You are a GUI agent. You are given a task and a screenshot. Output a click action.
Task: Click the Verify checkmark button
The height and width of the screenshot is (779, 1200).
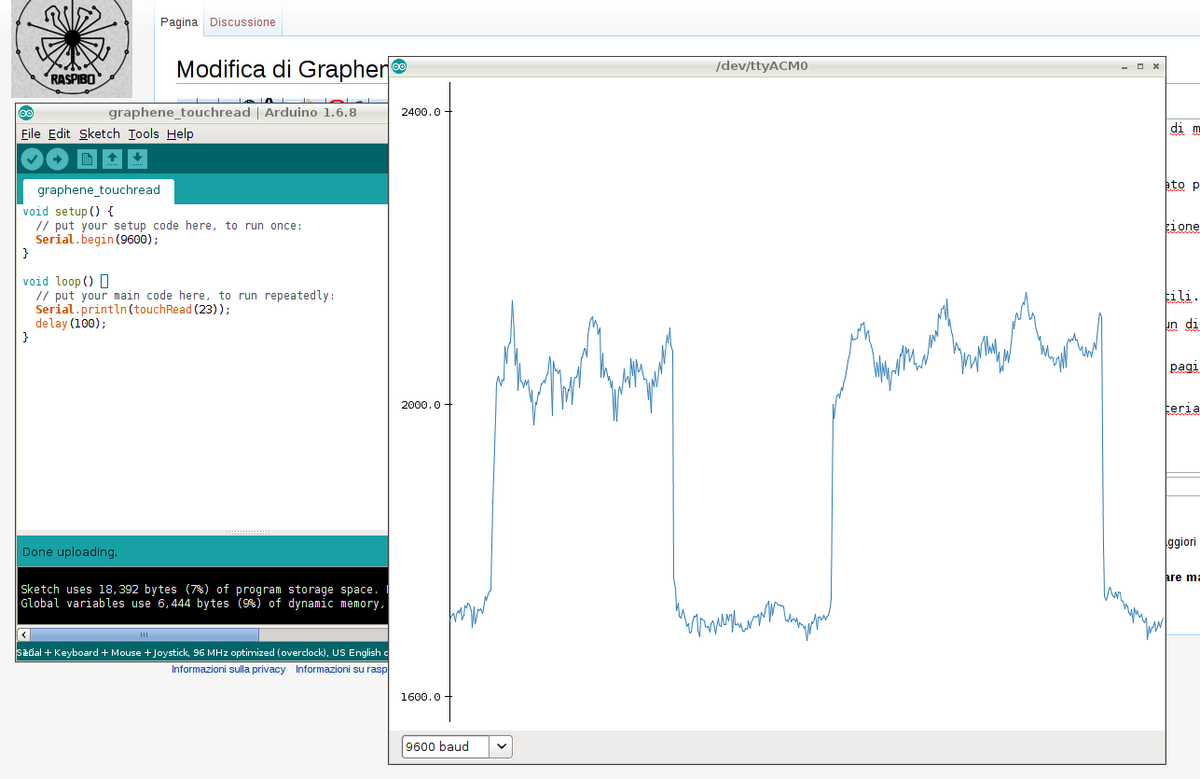click(32, 159)
